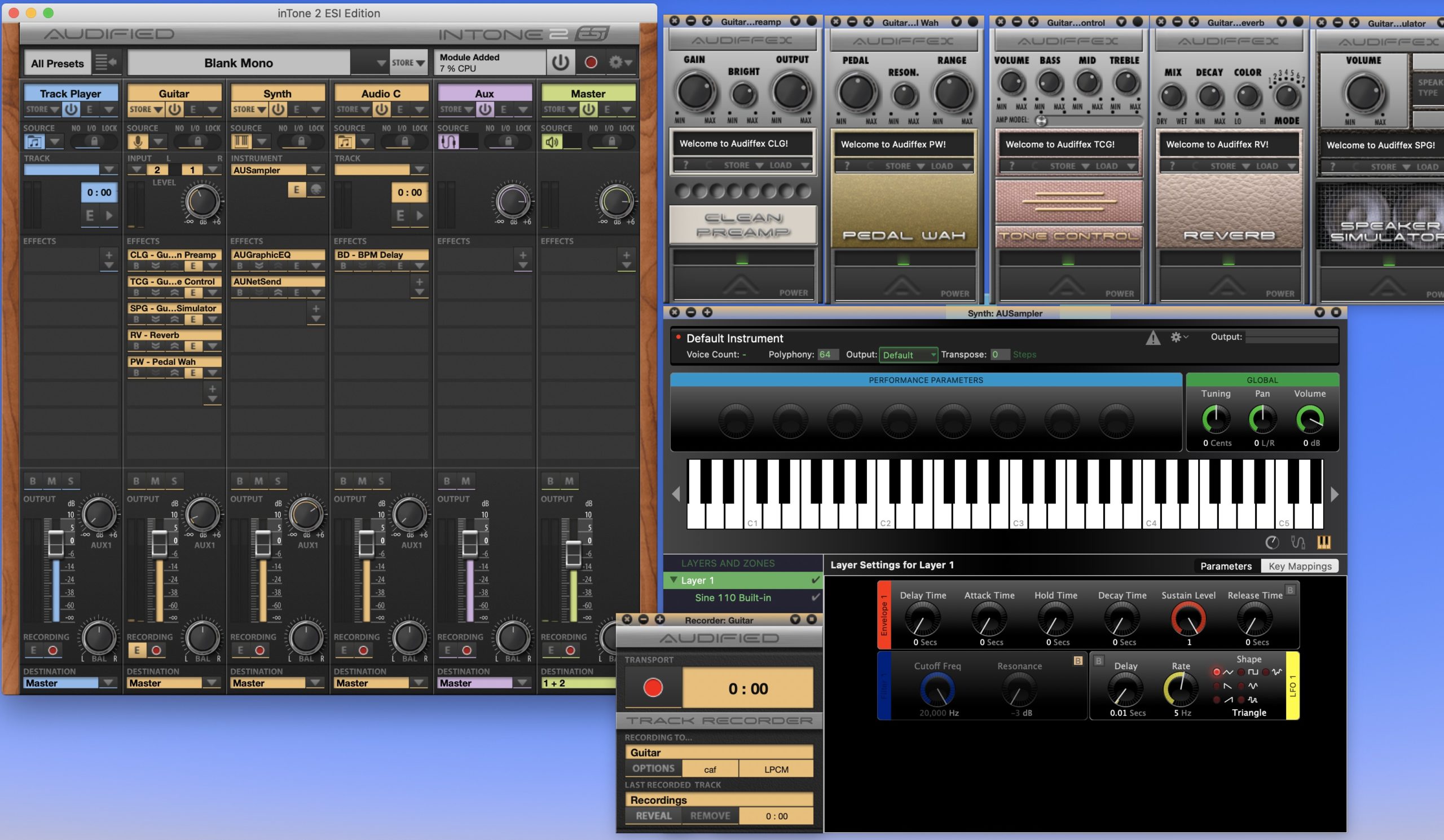
Task: Click the Guitar channel record arm button
Action: pos(156,650)
